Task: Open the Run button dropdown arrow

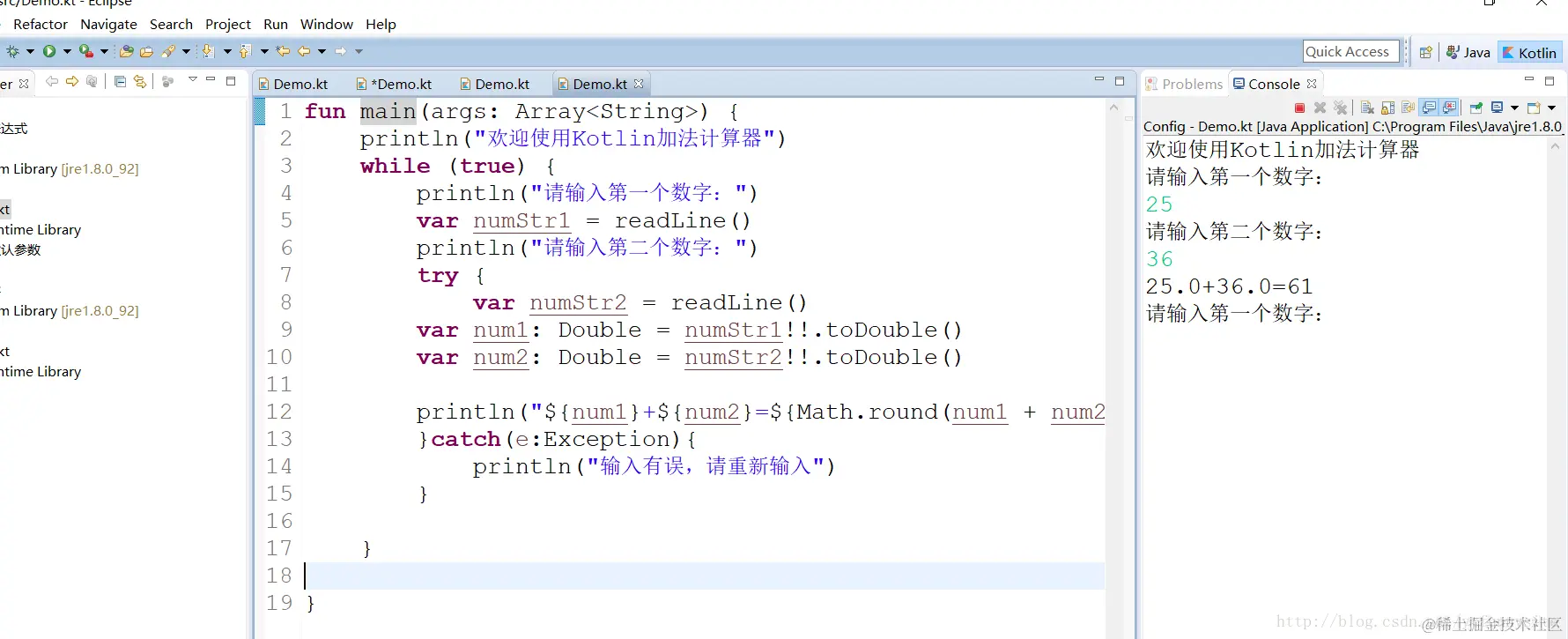Action: pos(67,51)
